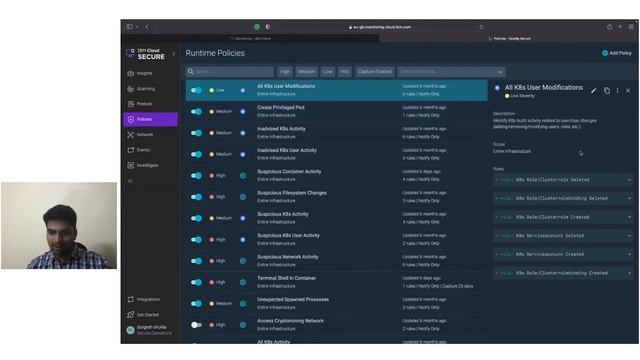Click type icon for Suspicious Filesystem Changes
This screenshot has height=360, width=640.
(243, 197)
